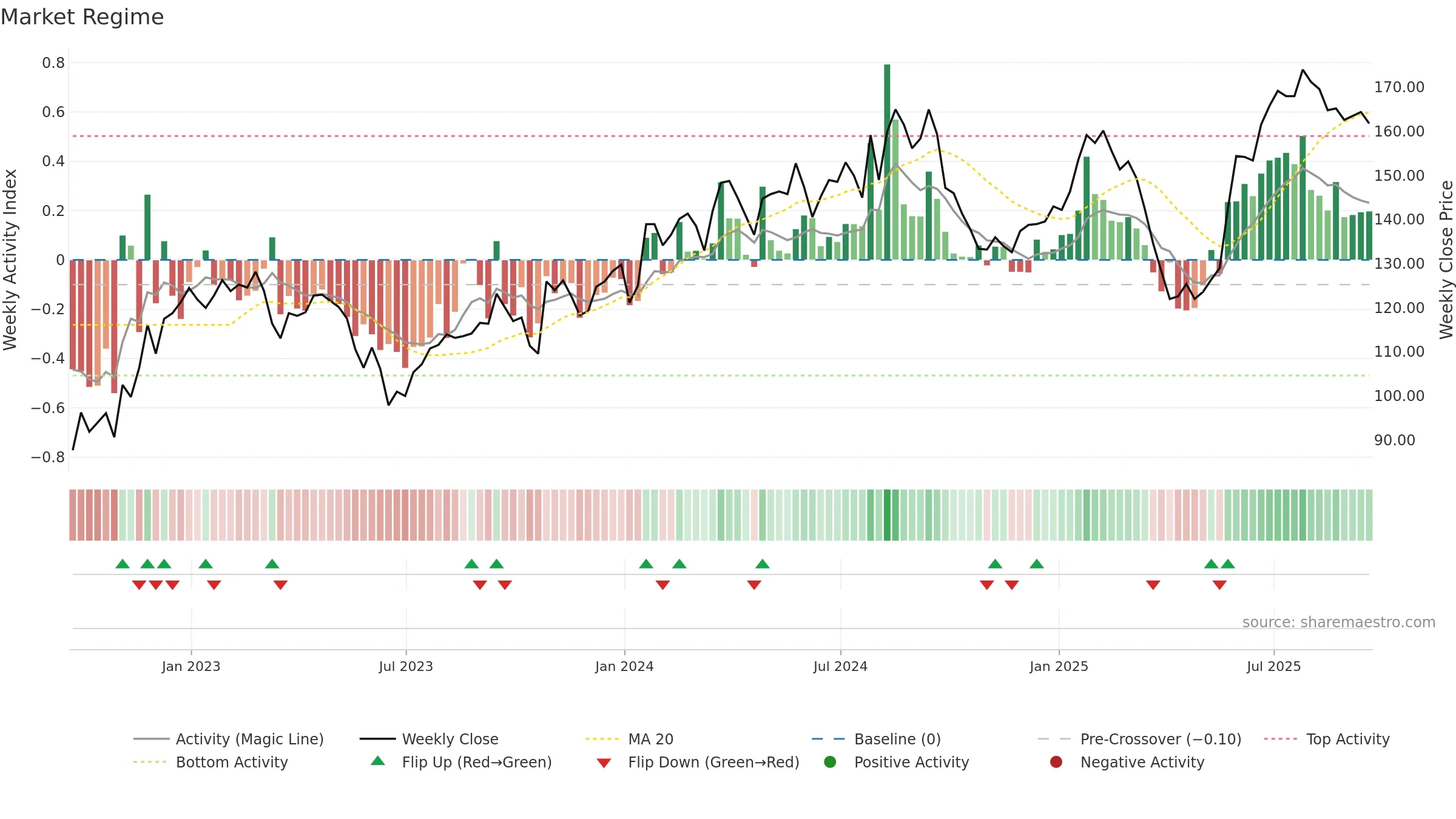Screen dimensions: 1456x819
Task: Click the 0.8 tick on the activity axis
Action: pyautogui.click(x=53, y=62)
